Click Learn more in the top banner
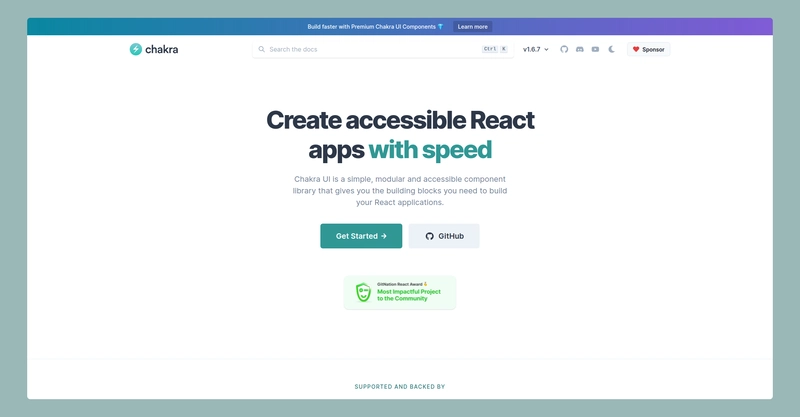 472,27
